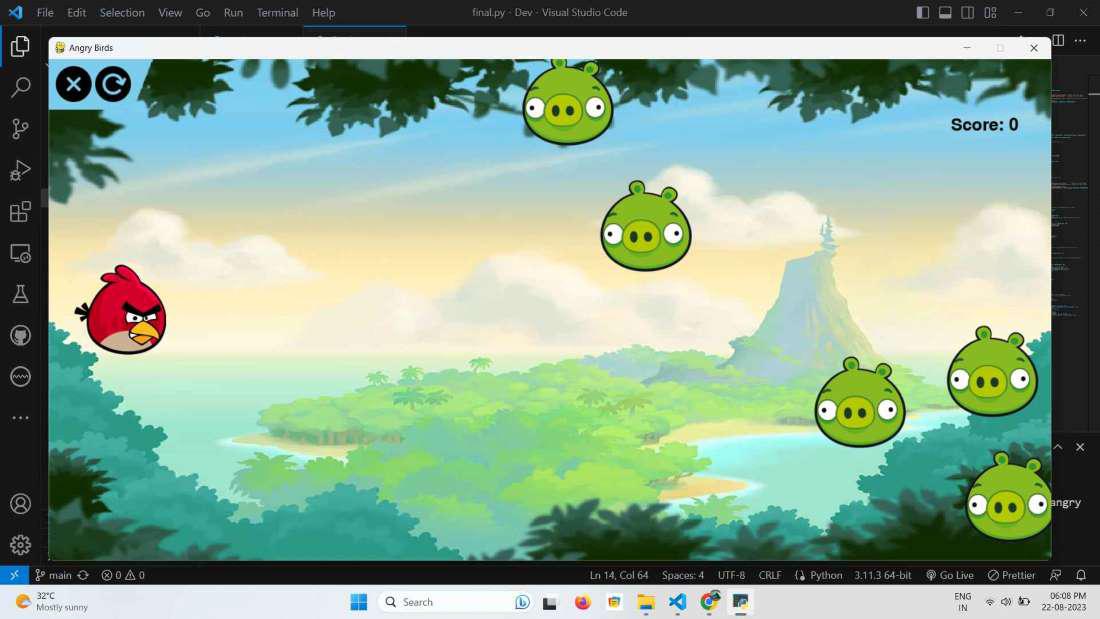
Task: Click the taskbar Search box
Action: click(455, 602)
